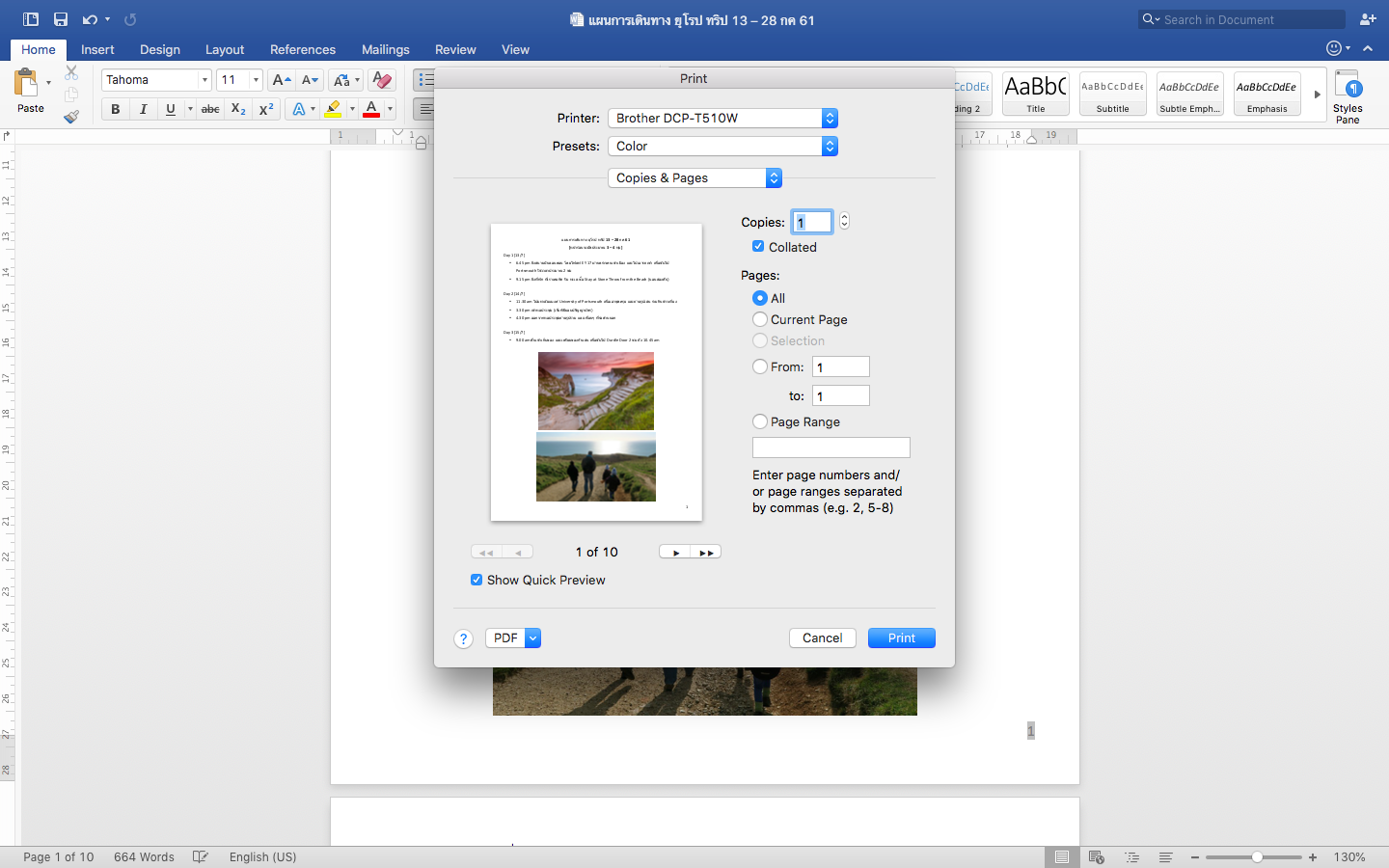Click the help question mark button
The height and width of the screenshot is (868, 1389).
click(x=463, y=638)
